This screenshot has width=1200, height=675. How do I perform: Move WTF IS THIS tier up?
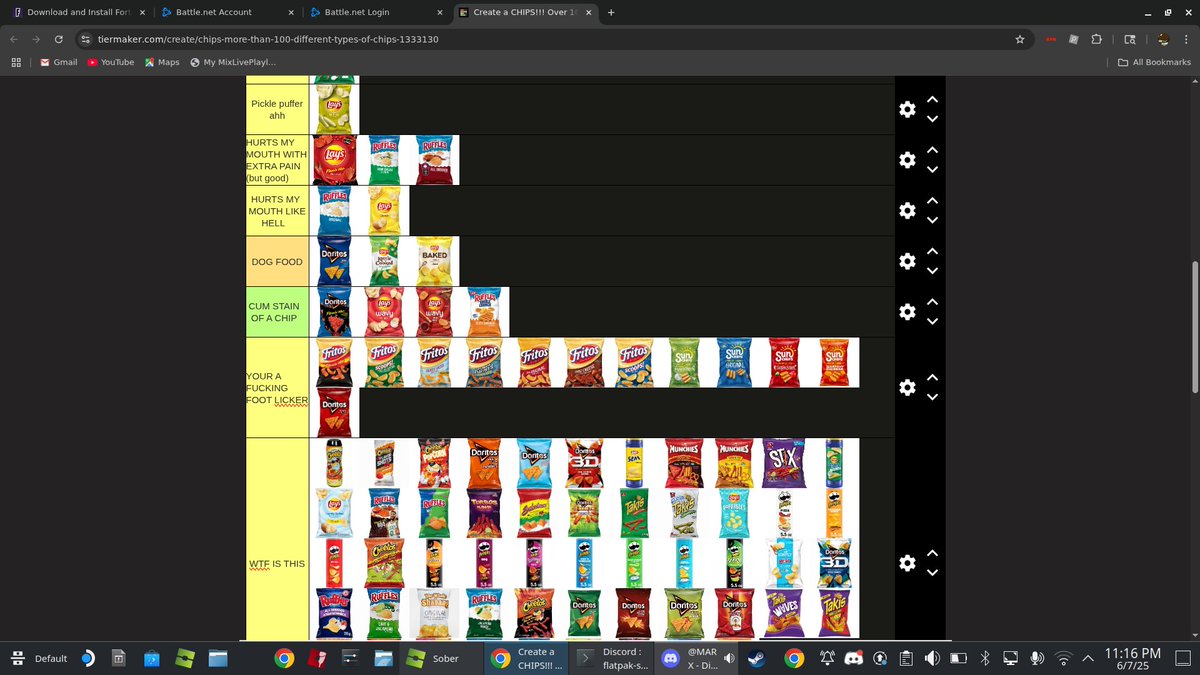932,553
